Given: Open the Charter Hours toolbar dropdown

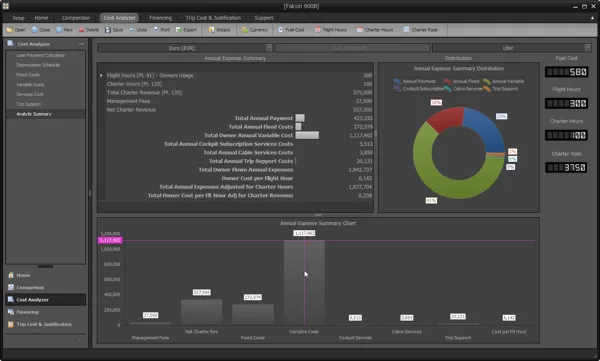Looking at the screenshot, I should tap(376, 30).
